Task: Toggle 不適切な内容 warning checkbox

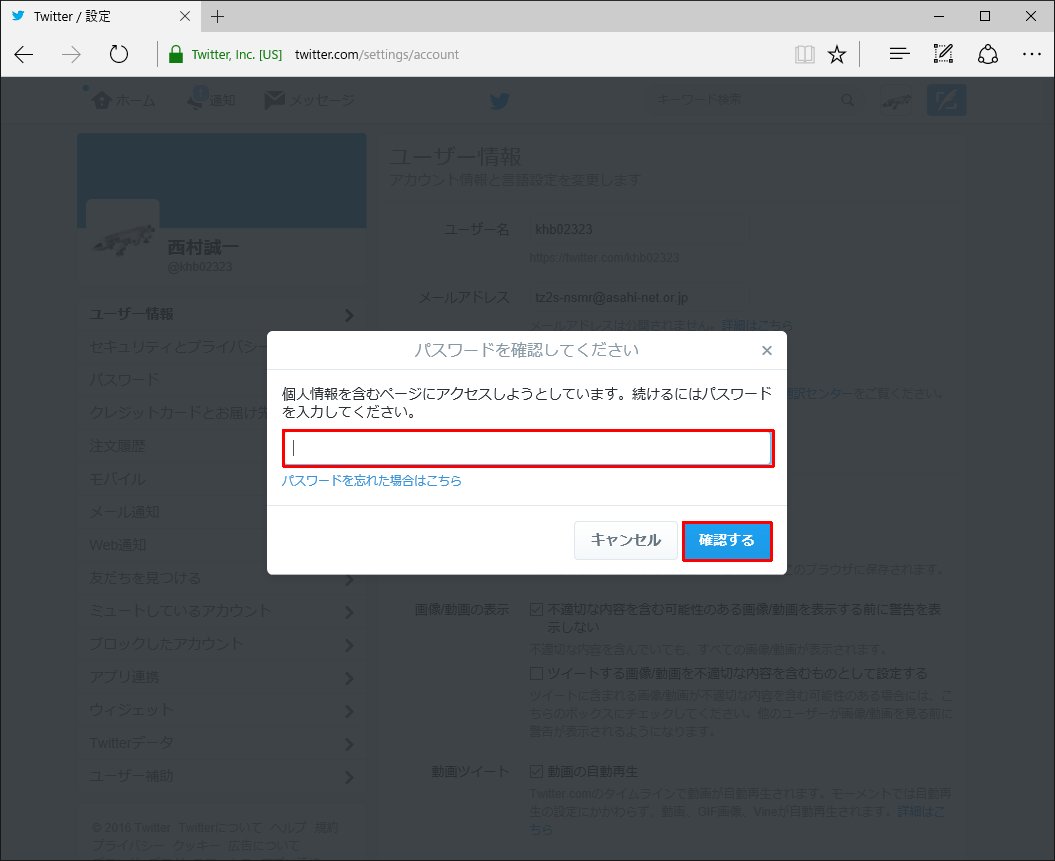Action: (536, 609)
